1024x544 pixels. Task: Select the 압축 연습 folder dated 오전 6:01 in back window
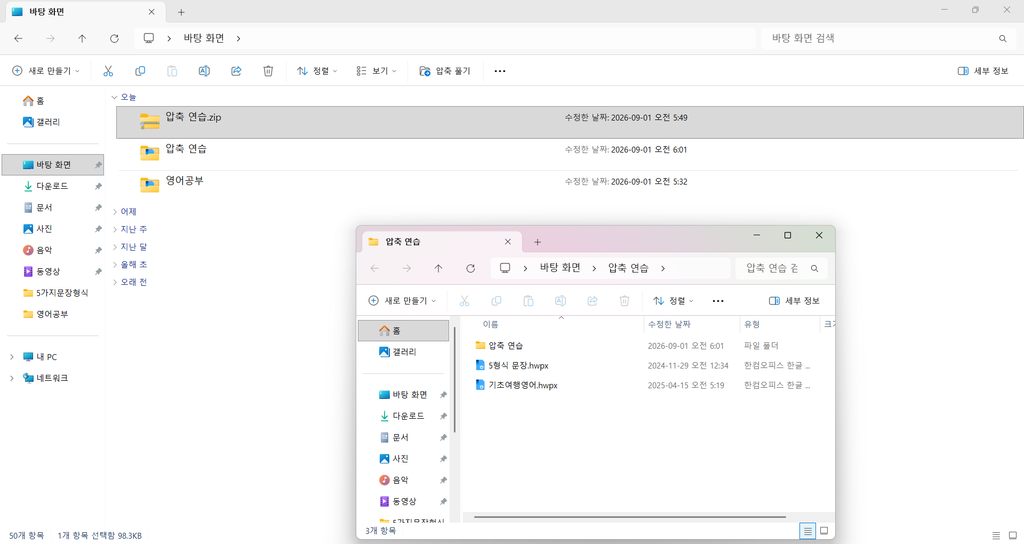pos(569,154)
